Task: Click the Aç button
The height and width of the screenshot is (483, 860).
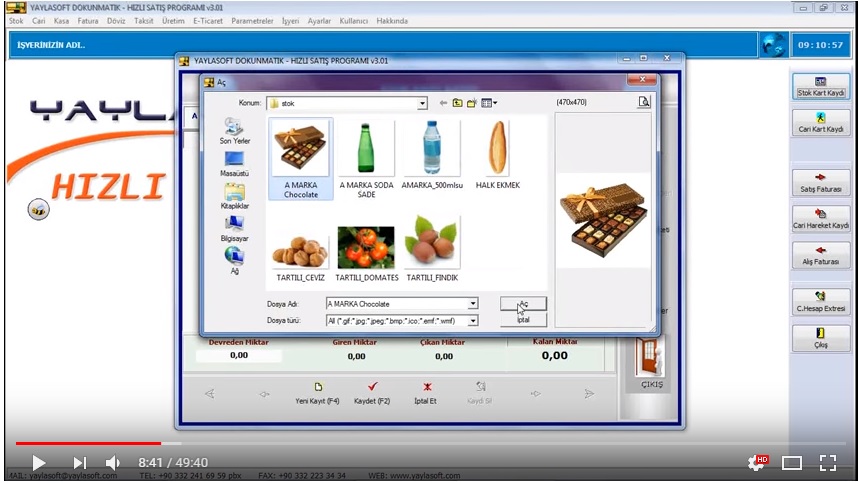Action: (523, 304)
